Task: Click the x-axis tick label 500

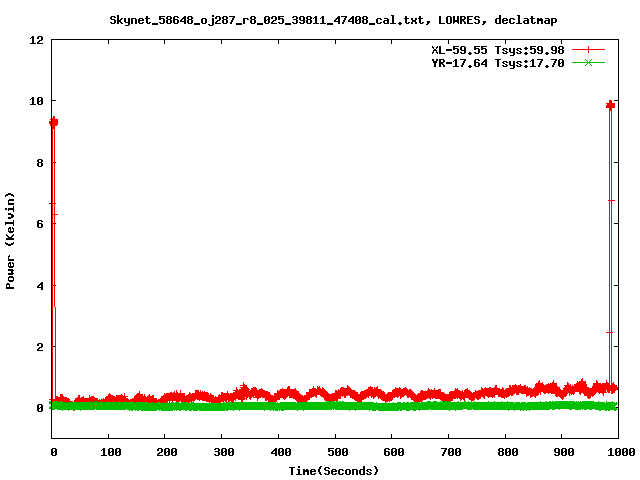Action: pos(337,452)
